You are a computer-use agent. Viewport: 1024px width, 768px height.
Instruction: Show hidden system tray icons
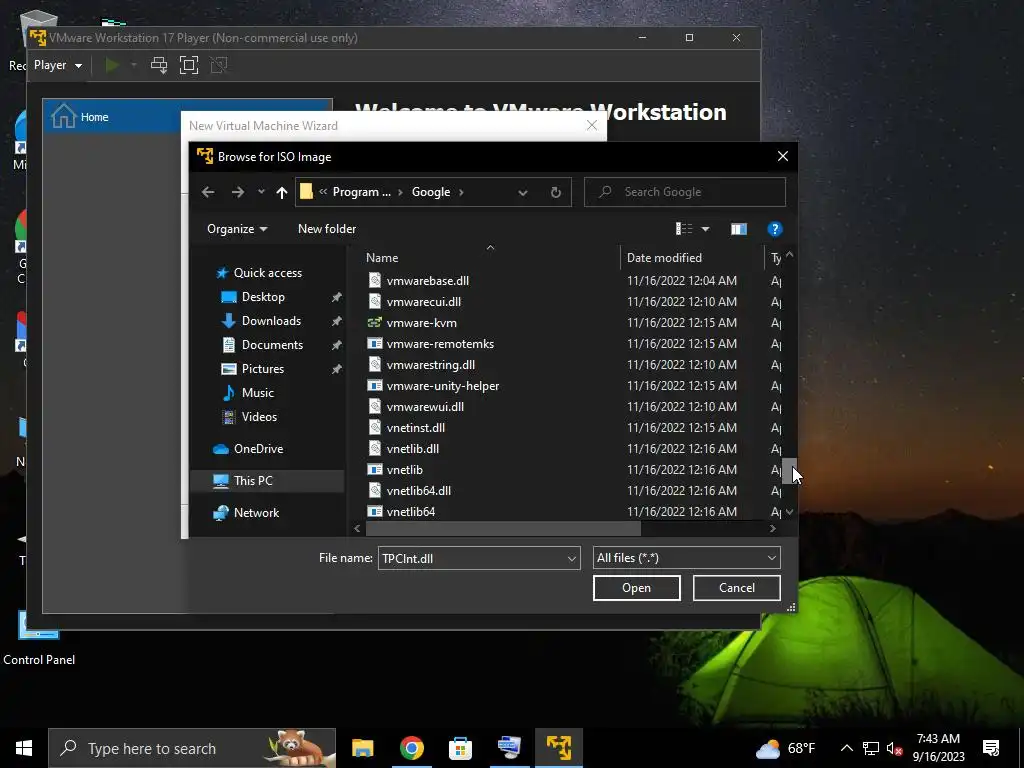pyautogui.click(x=846, y=748)
